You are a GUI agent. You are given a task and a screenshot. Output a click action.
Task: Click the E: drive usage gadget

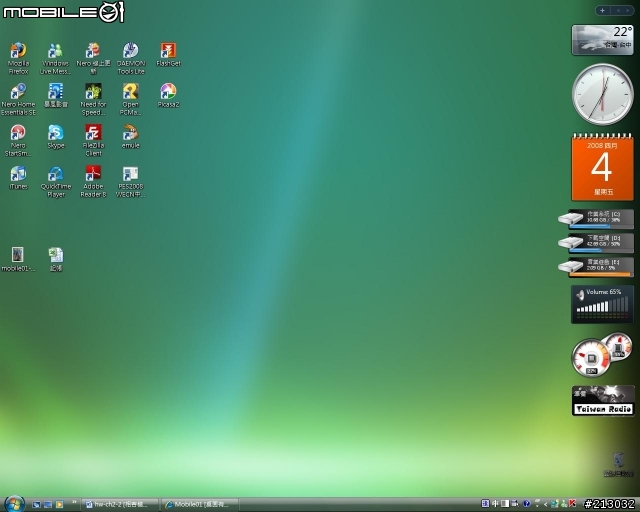(596, 267)
